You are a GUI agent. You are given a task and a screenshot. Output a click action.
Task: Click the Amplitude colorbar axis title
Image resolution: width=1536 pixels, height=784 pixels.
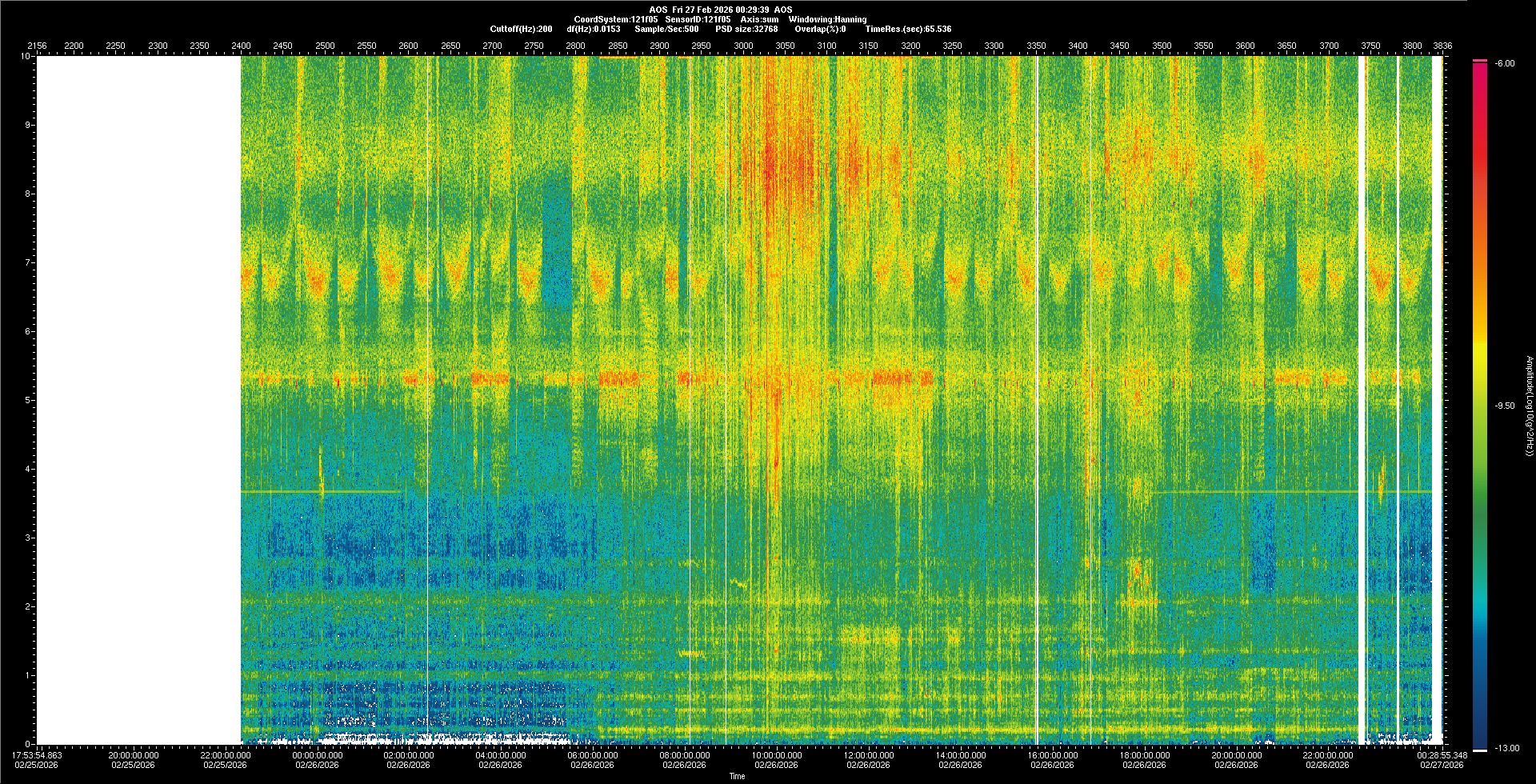[1529, 406]
